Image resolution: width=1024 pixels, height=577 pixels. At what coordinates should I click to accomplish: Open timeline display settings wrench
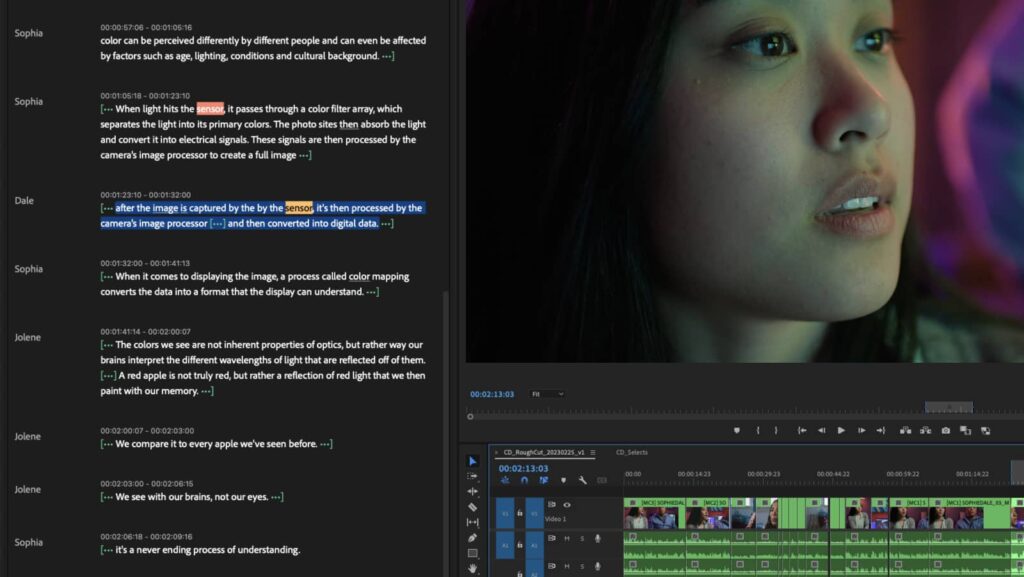(x=582, y=481)
